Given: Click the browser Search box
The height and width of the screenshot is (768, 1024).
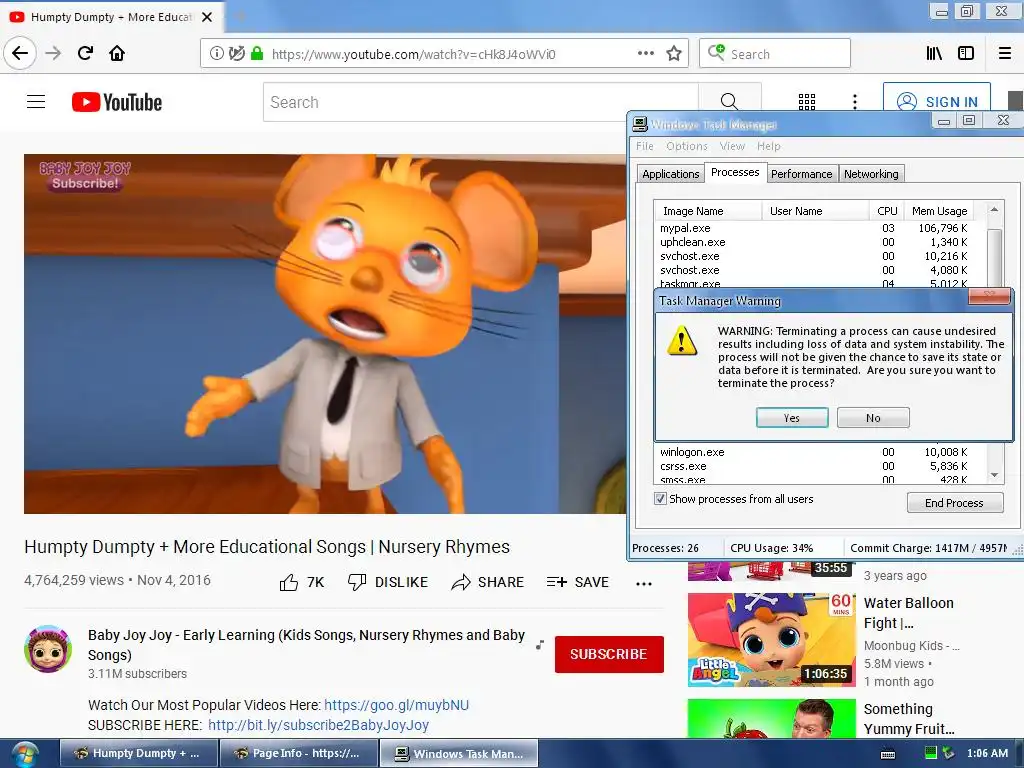Looking at the screenshot, I should click(775, 54).
